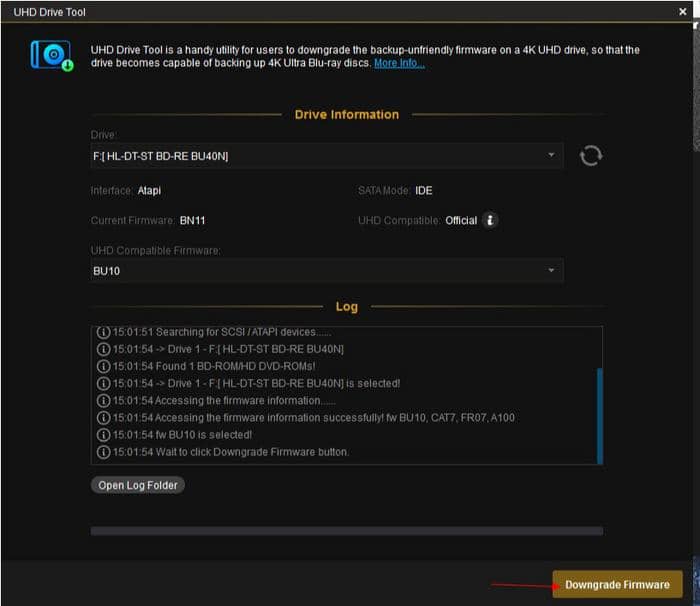Click the Log section heading
The width and height of the screenshot is (700, 606).
346,307
